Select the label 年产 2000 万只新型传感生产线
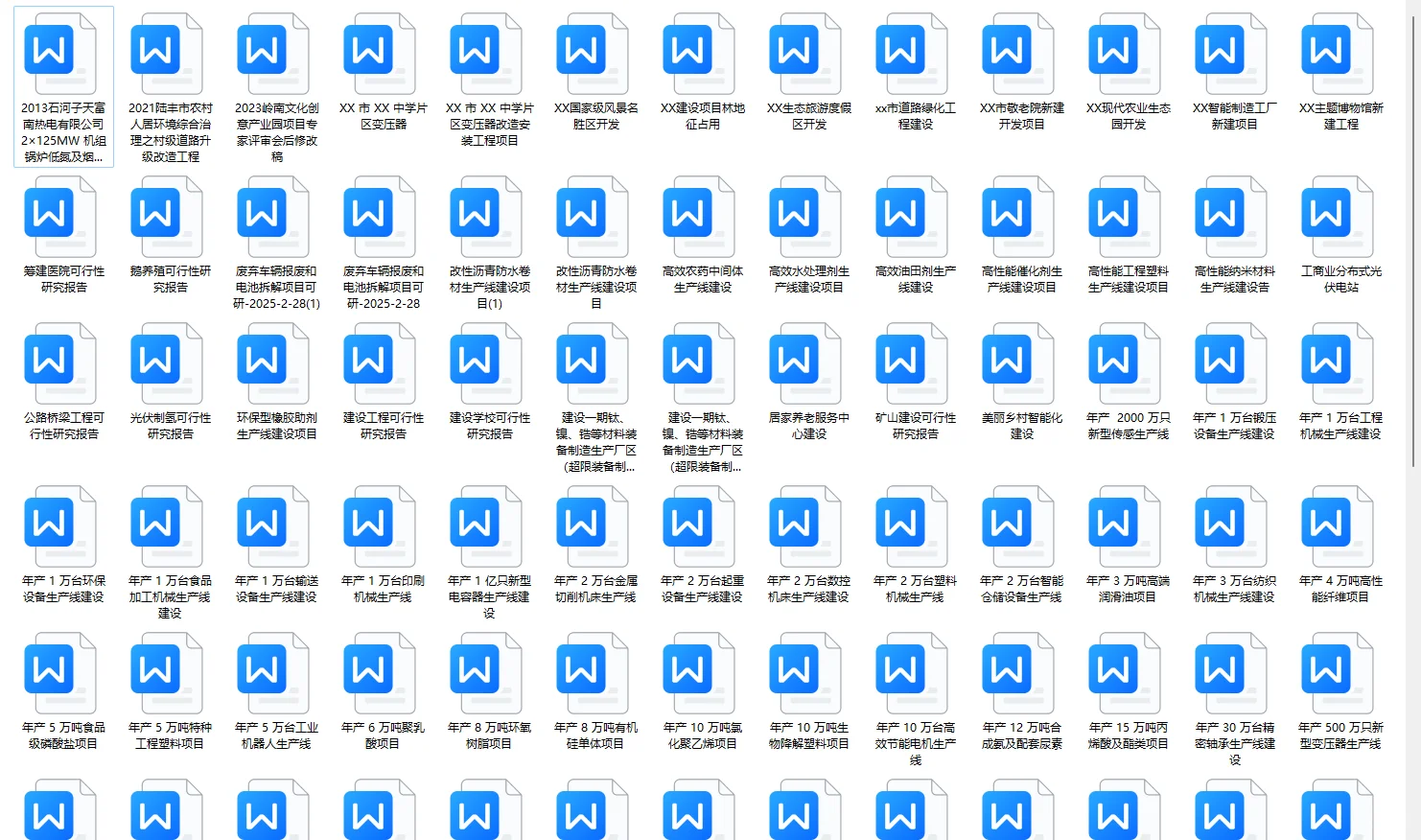 tap(1129, 426)
